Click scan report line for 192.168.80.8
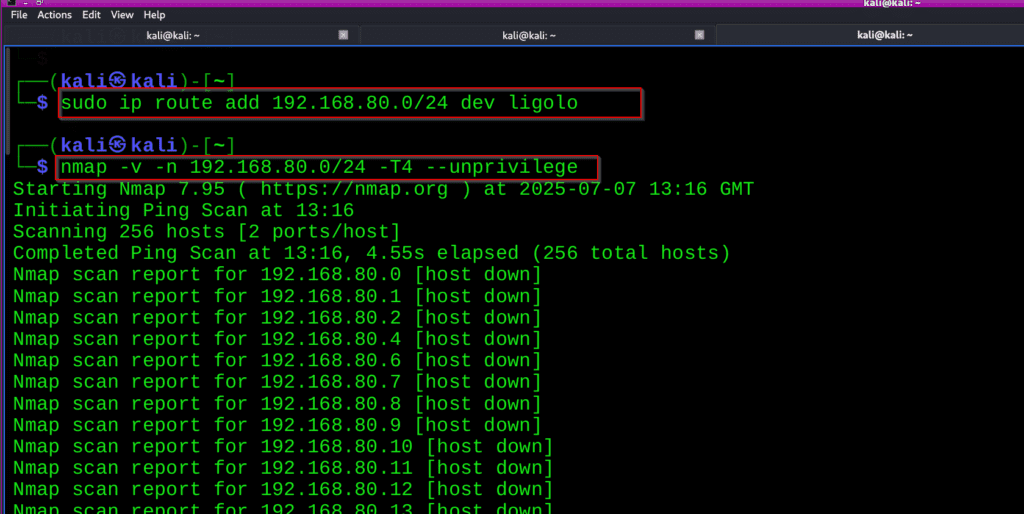 [x=277, y=404]
